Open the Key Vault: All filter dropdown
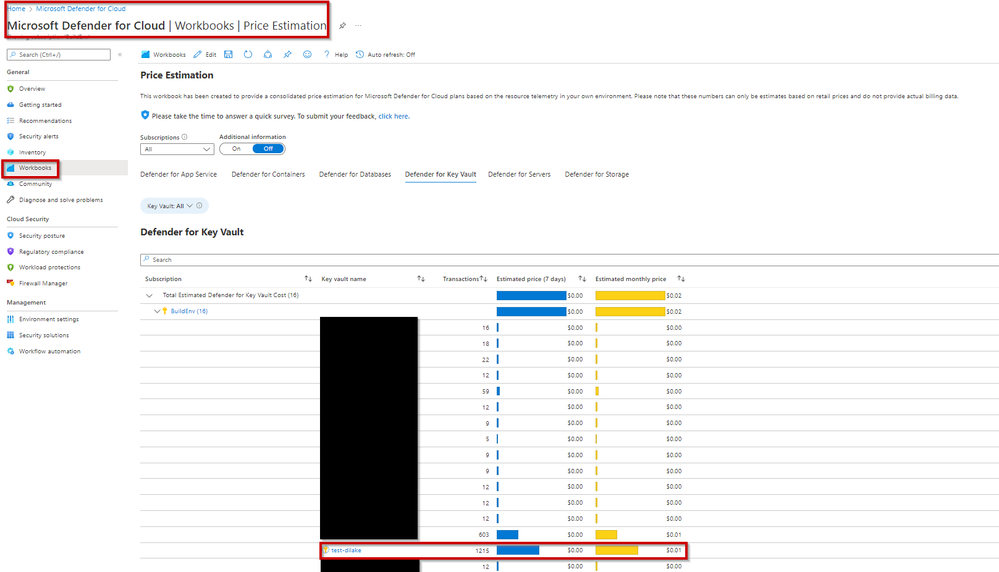999x572 pixels. coord(169,206)
